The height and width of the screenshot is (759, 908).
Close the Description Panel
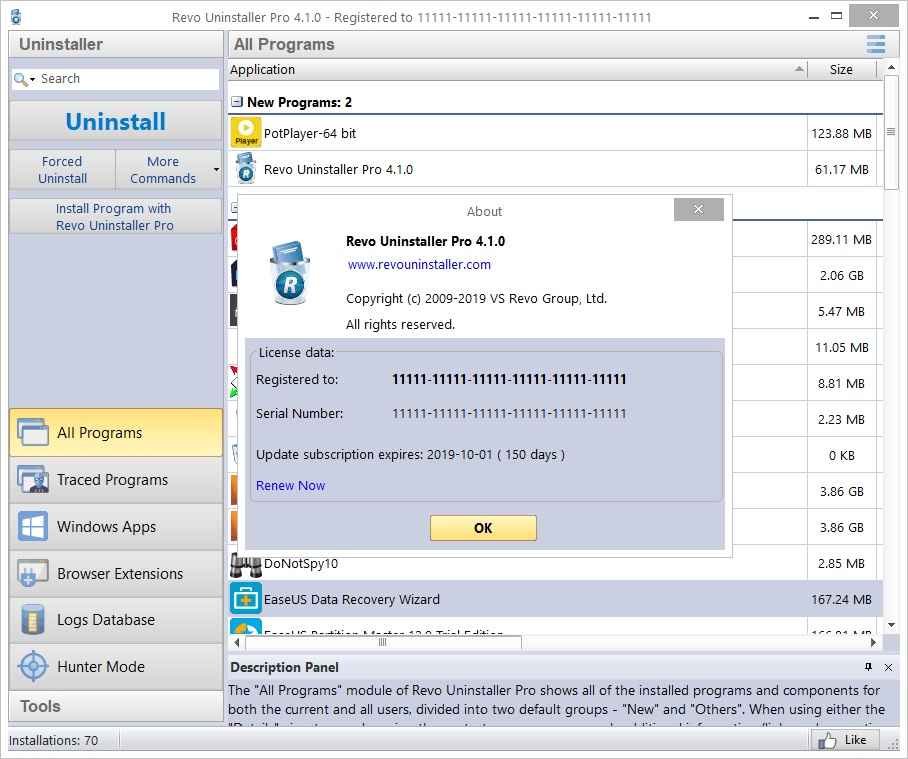888,668
